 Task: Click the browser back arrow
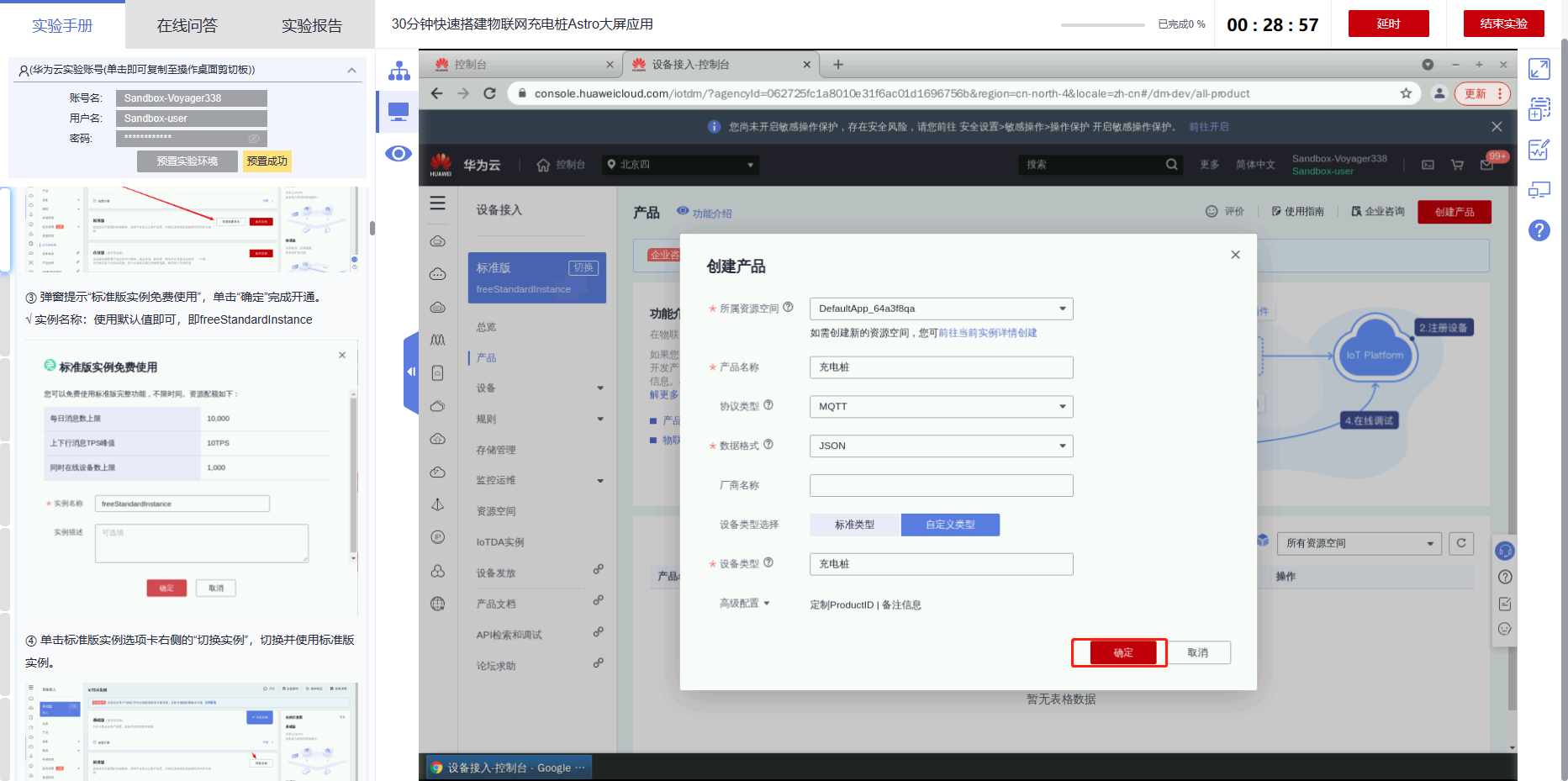pos(437,93)
